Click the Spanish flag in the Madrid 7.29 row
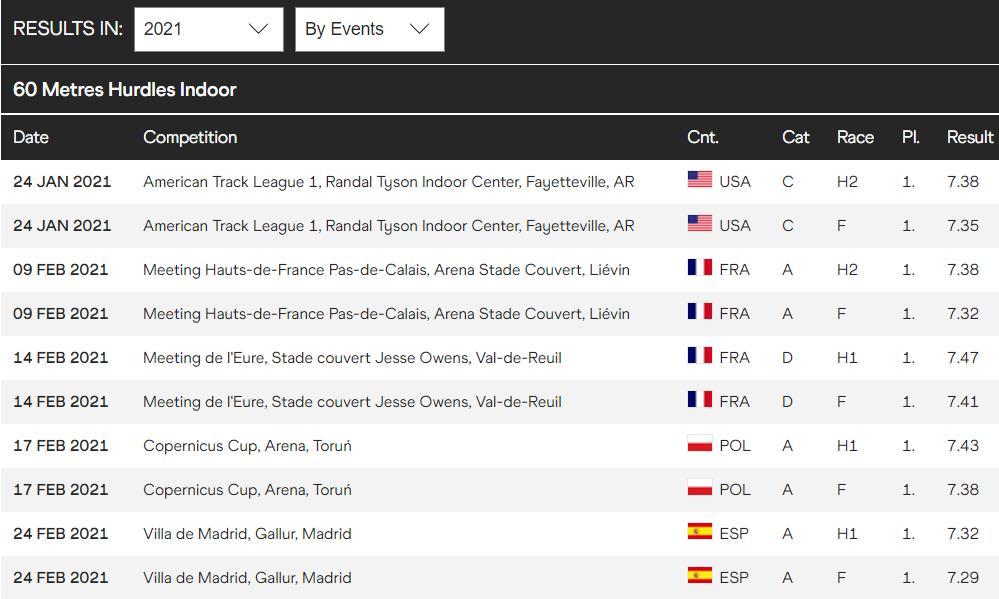Image resolution: width=999 pixels, height=599 pixels. tap(700, 575)
